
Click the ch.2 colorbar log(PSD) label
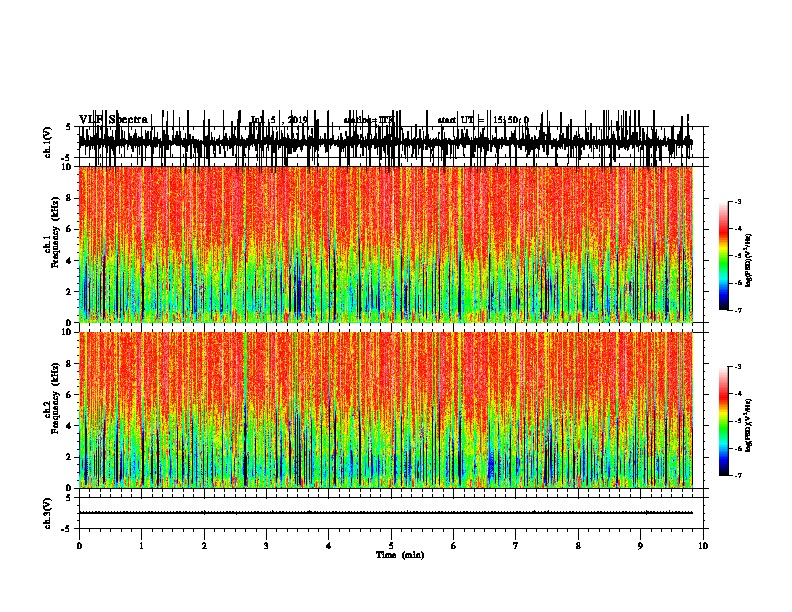pos(749,425)
